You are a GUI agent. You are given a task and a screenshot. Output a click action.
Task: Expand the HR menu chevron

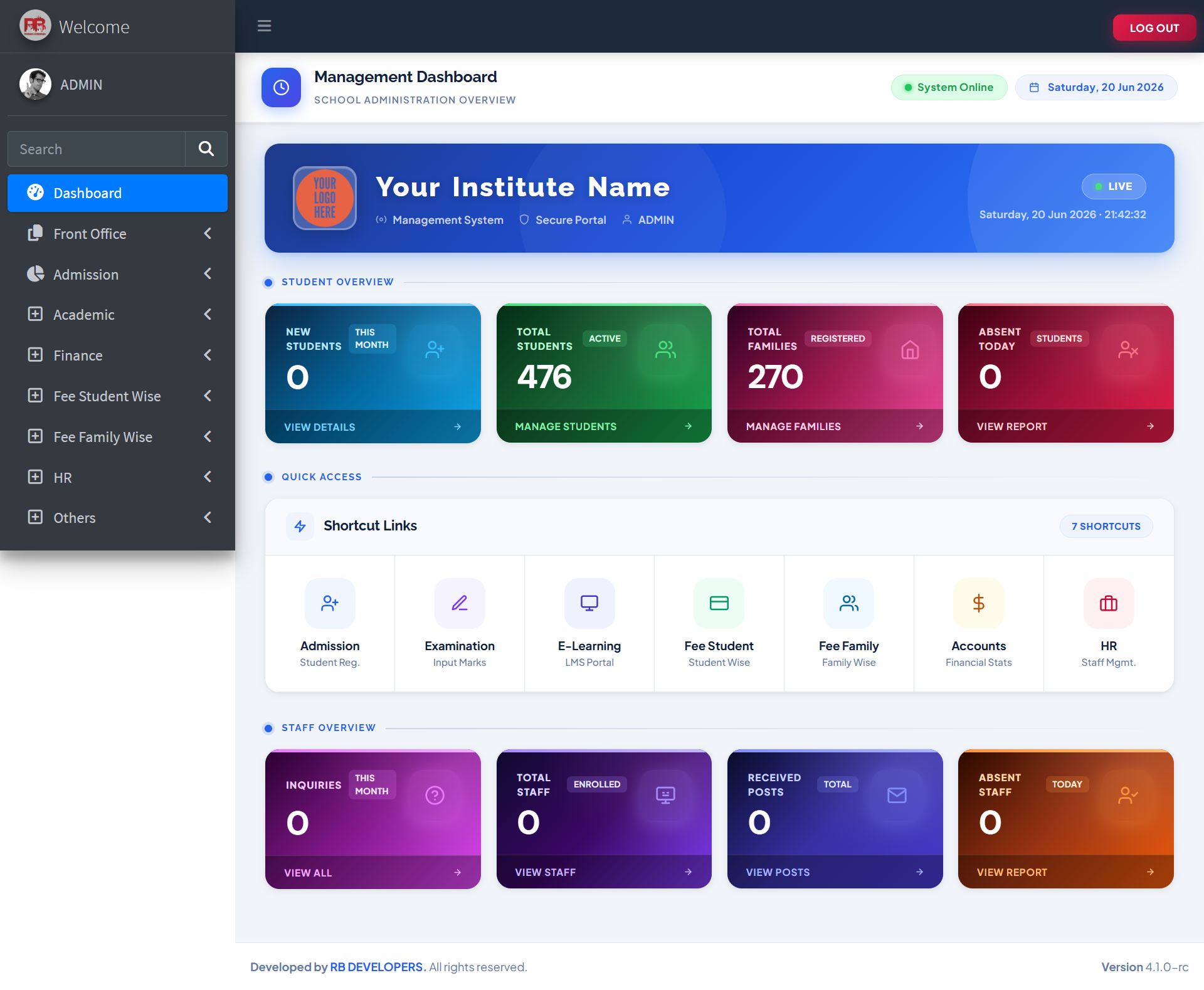(x=208, y=477)
